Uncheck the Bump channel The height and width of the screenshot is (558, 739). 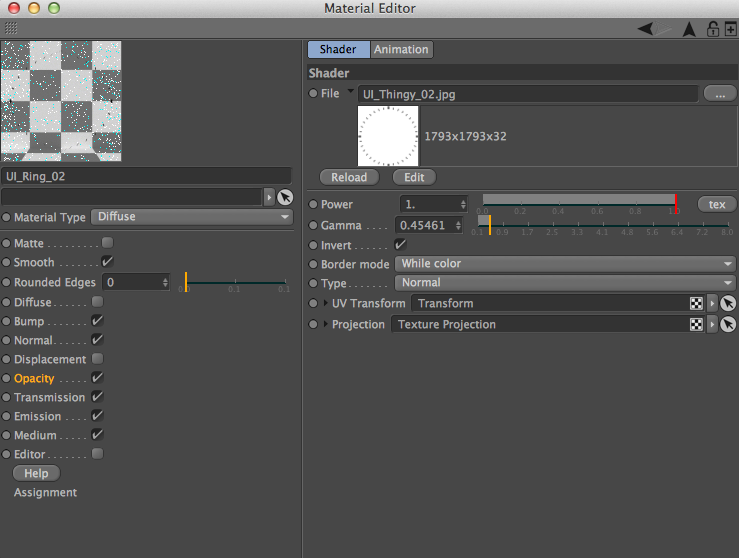98,320
